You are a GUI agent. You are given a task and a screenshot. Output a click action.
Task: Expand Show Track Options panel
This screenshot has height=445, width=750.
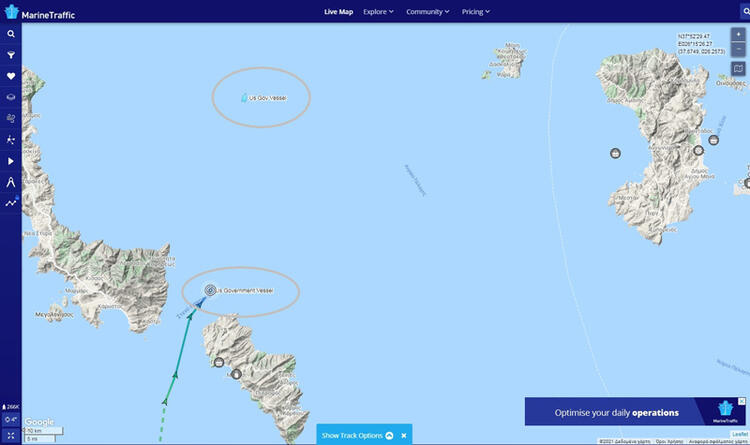[357, 435]
